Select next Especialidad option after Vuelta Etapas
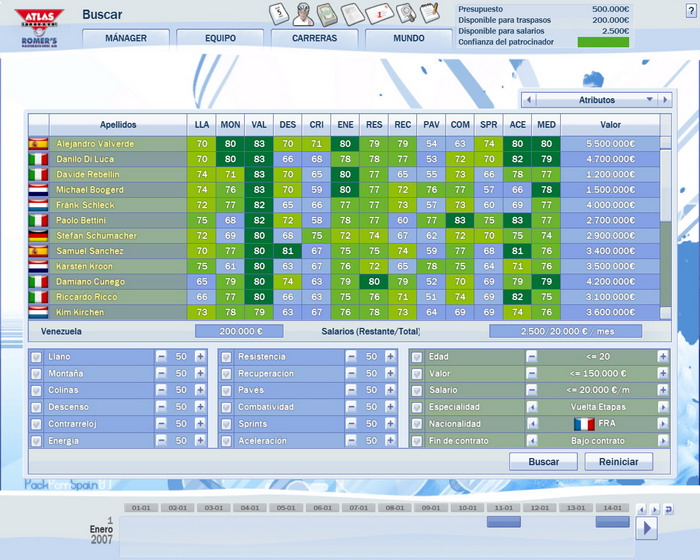Viewport: 700px width, 560px height. pyautogui.click(x=662, y=408)
